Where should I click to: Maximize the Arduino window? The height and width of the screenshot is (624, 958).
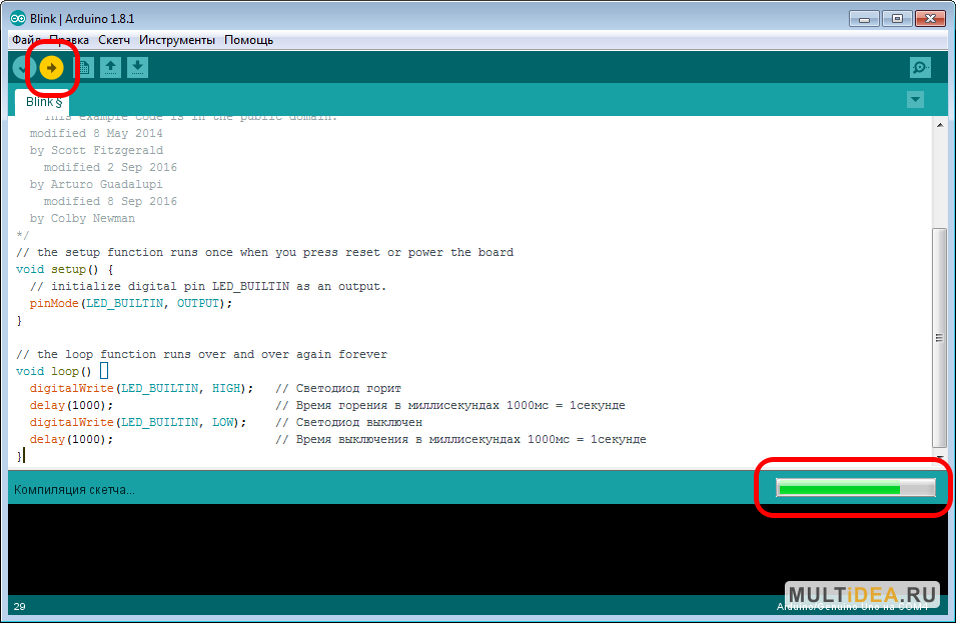click(897, 19)
